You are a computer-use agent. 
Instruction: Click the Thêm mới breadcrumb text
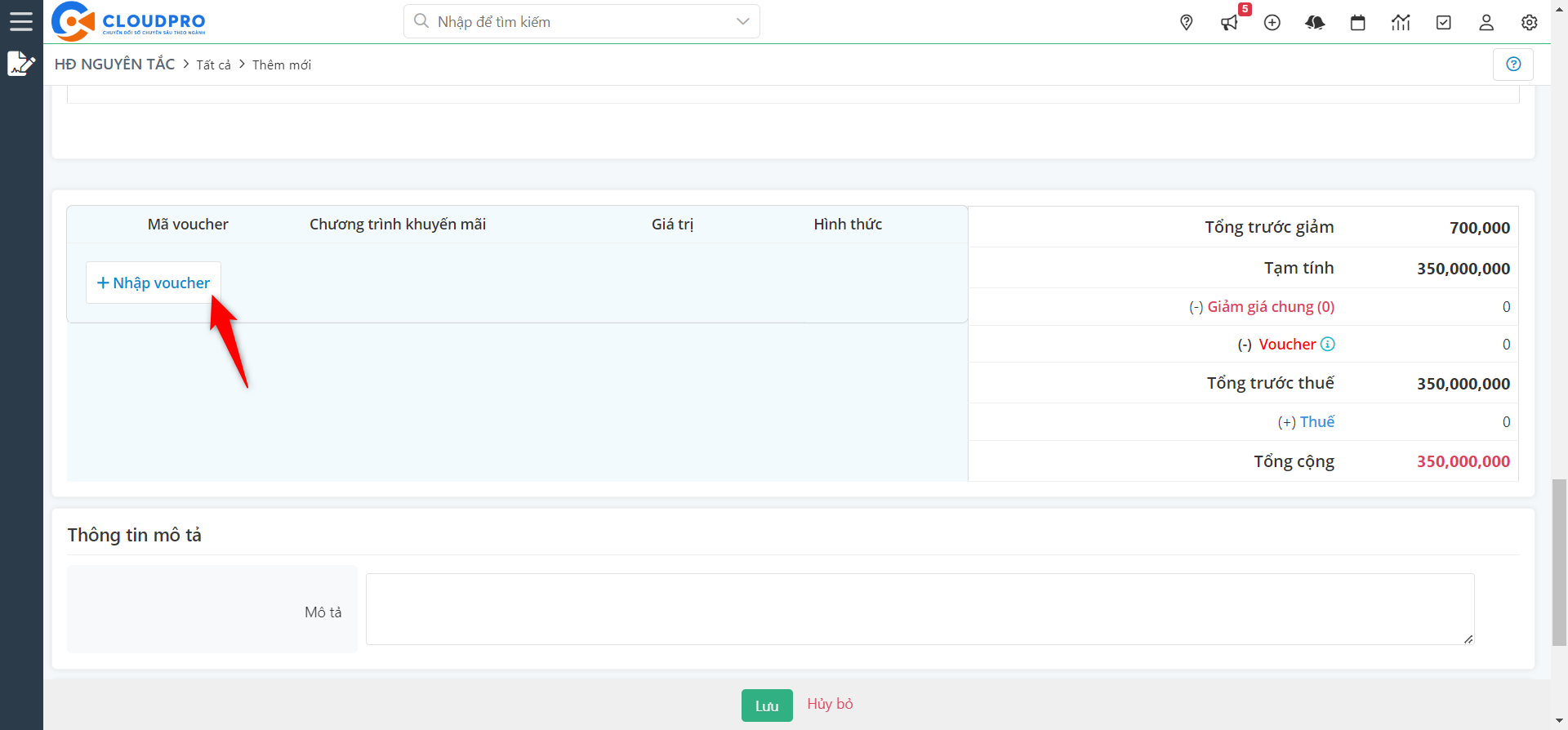click(282, 65)
